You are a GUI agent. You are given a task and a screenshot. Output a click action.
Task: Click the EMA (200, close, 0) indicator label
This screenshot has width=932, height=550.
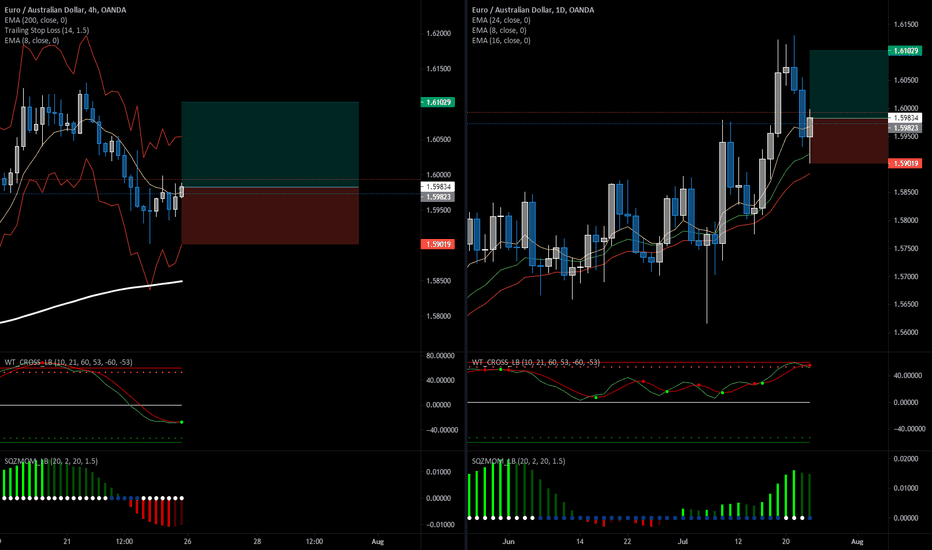pos(36,20)
